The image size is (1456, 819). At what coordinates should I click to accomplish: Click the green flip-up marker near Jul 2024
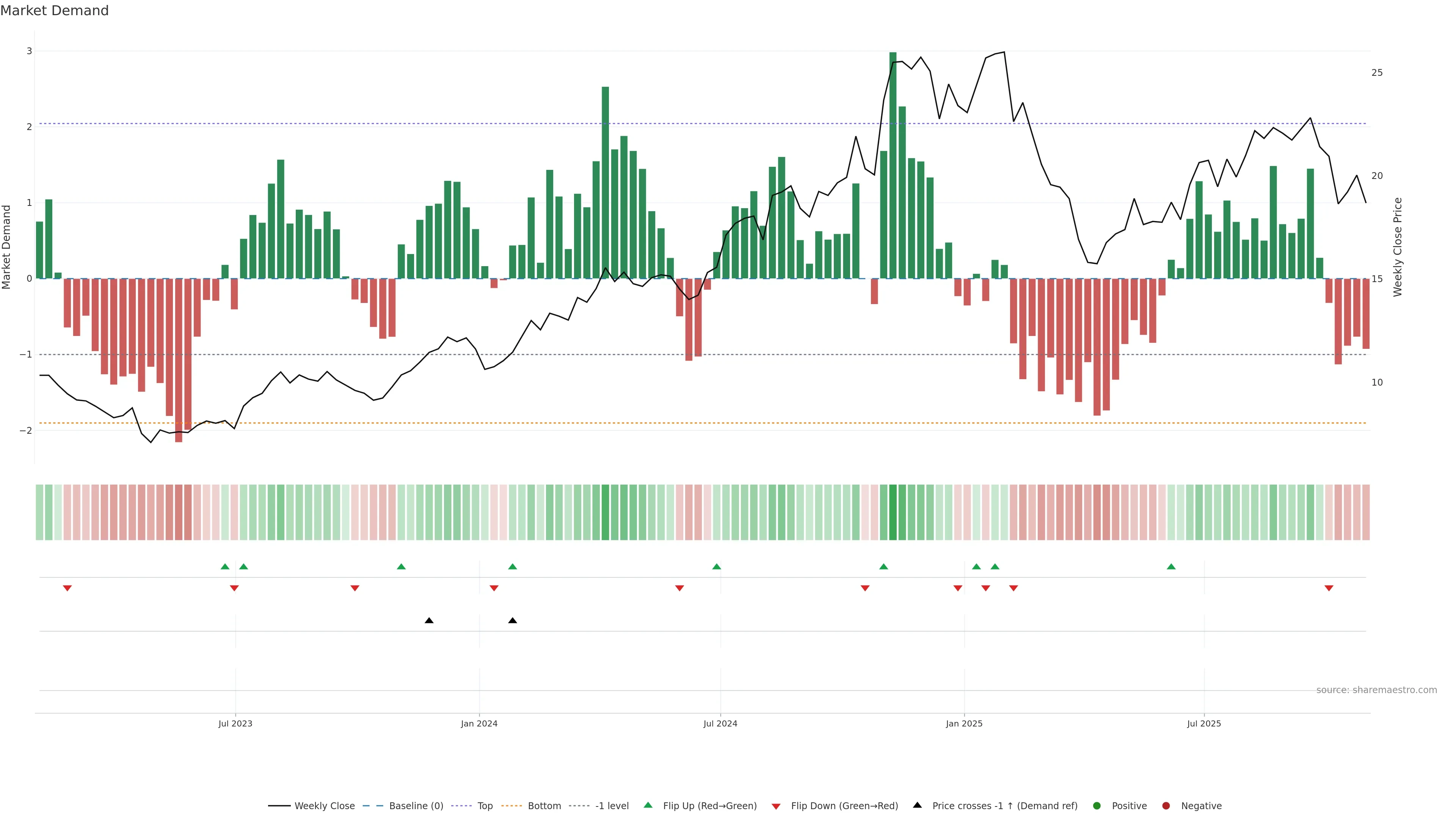click(x=717, y=566)
